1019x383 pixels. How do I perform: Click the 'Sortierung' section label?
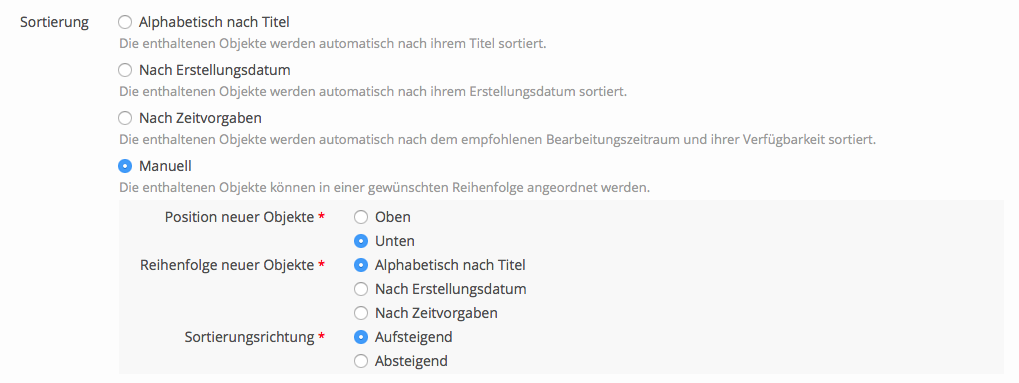[55, 23]
